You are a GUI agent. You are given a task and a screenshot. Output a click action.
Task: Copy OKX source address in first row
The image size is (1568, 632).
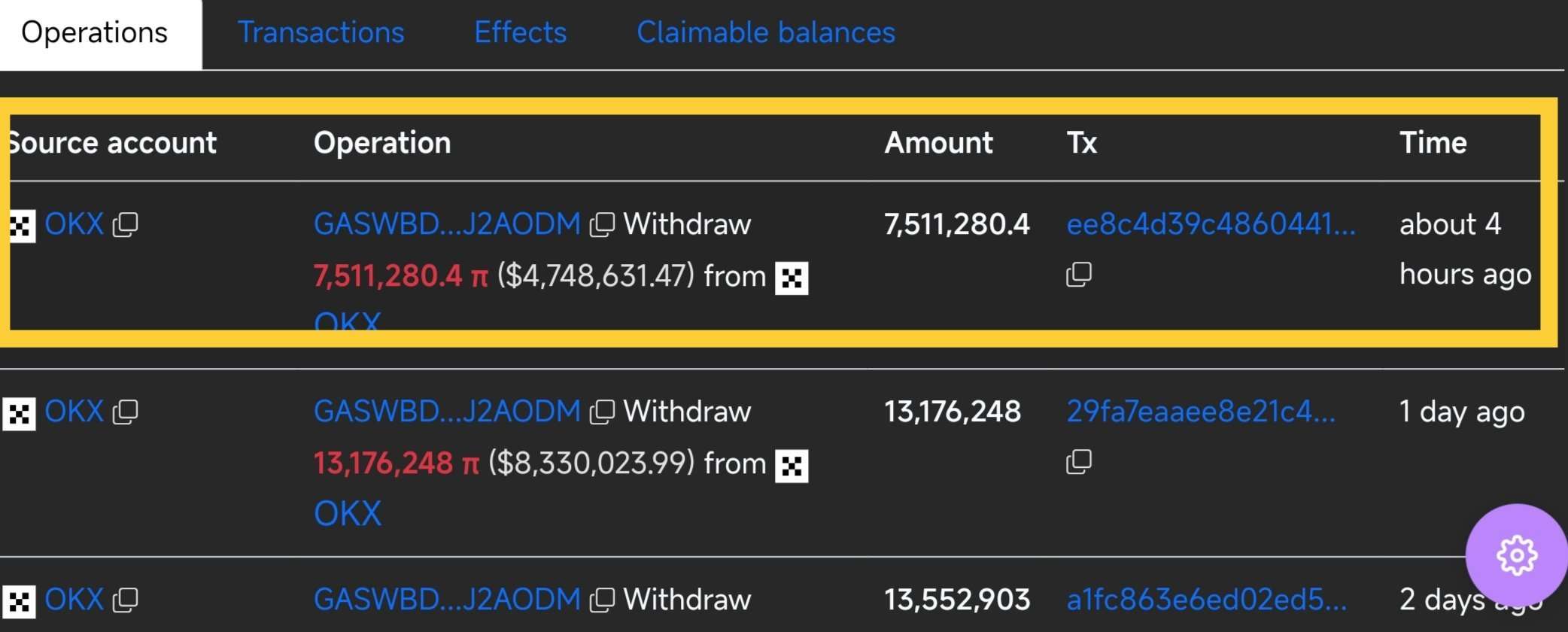tap(125, 225)
